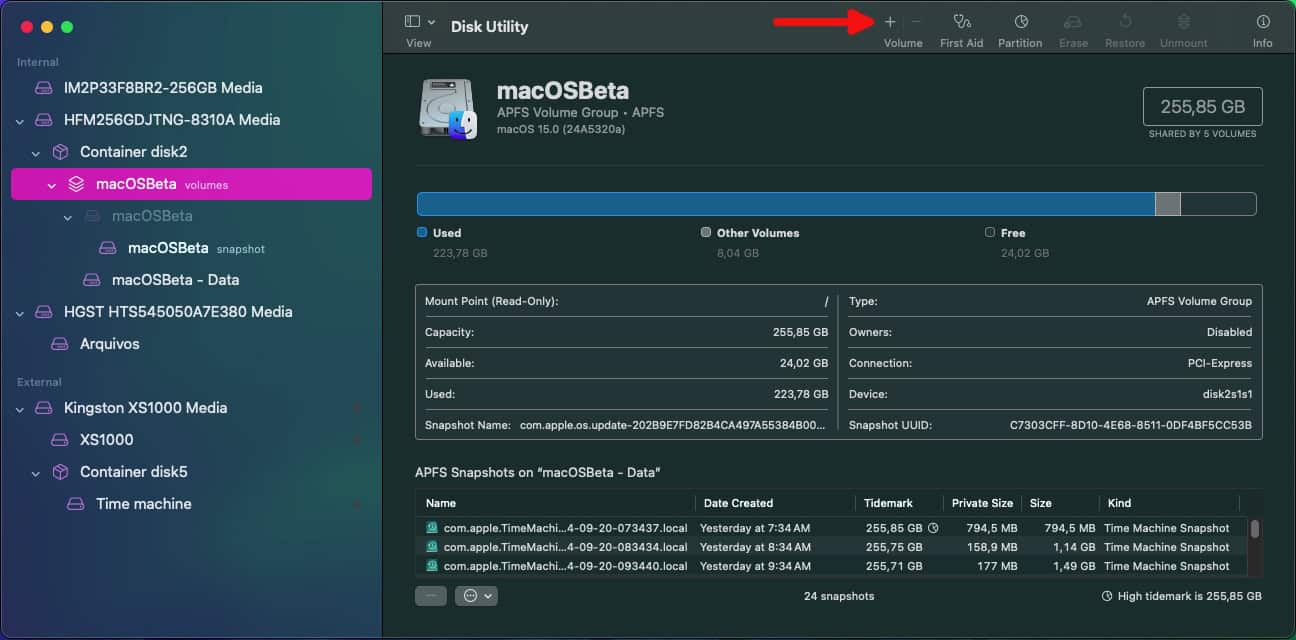Click the snapshot icon for the 083434.local row
This screenshot has height=640, width=1296.
click(x=432, y=547)
